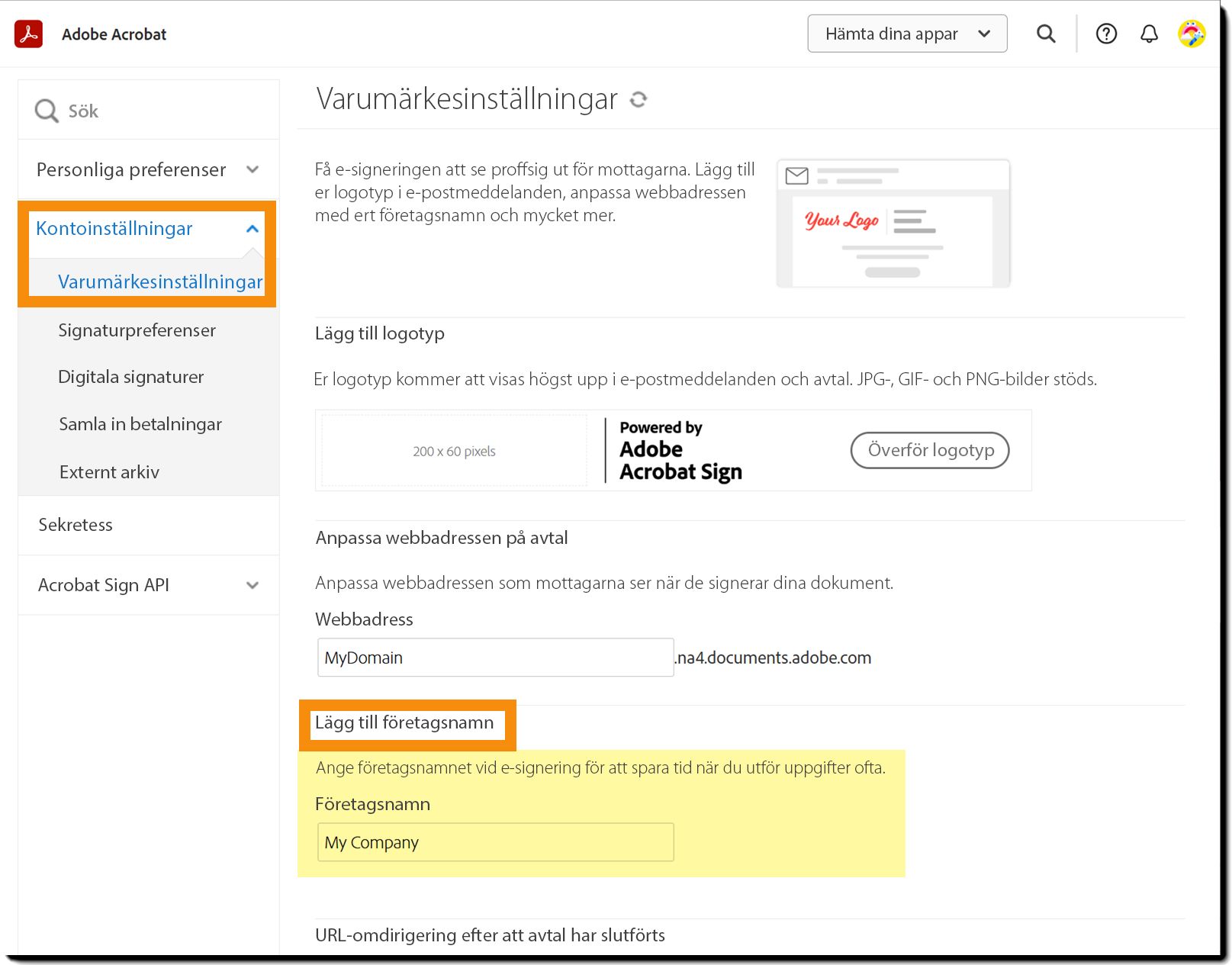Image resolution: width=1232 pixels, height=965 pixels.
Task: Click the Webbadress label
Action: pyautogui.click(x=364, y=619)
